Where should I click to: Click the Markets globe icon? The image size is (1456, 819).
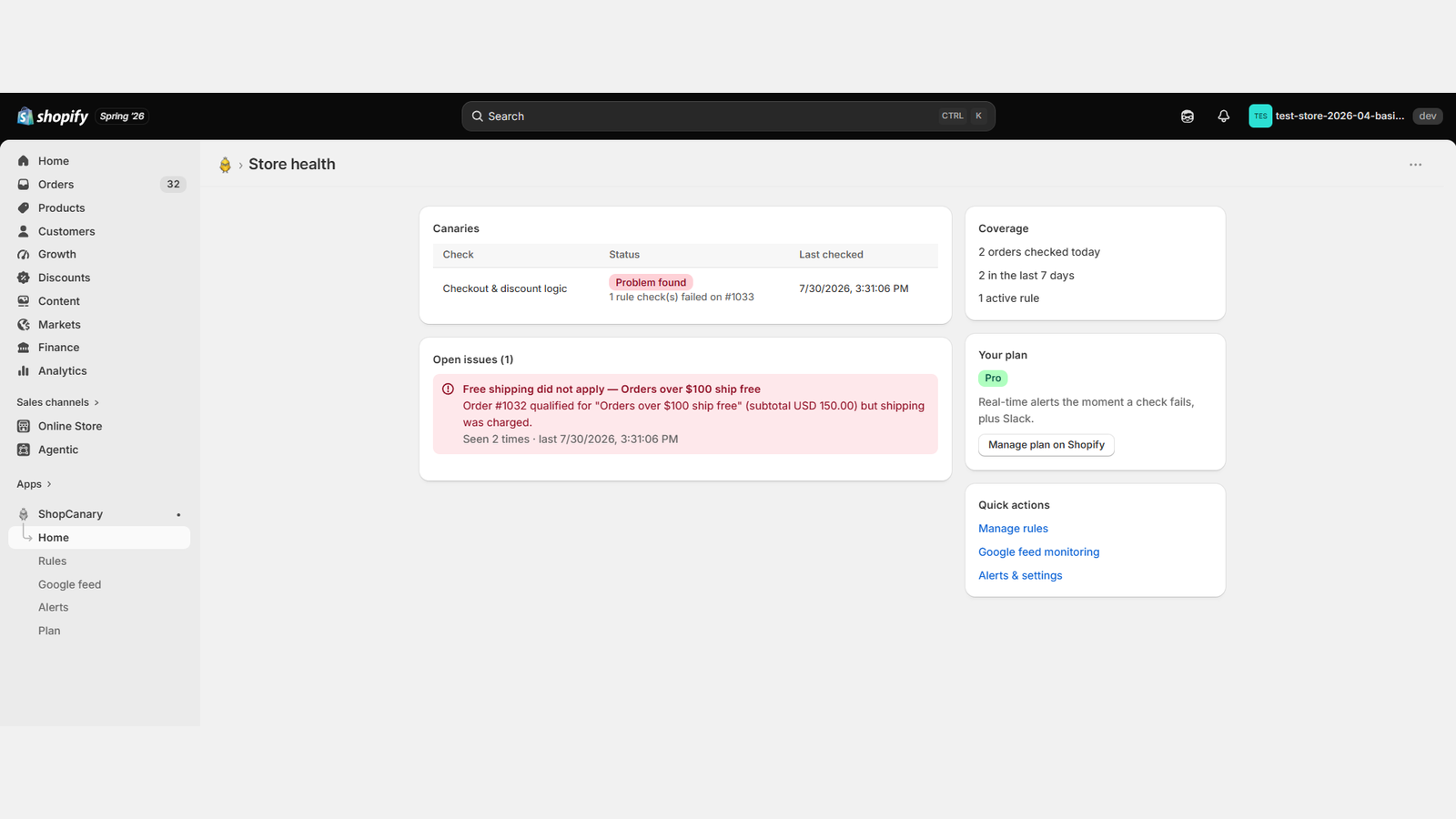tap(24, 325)
